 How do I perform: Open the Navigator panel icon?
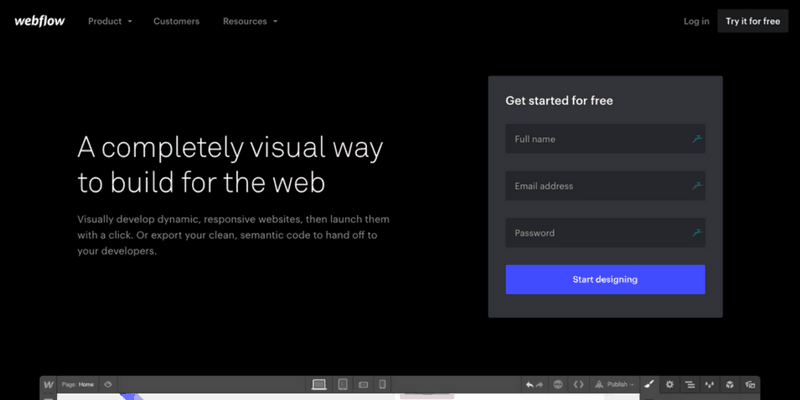click(x=689, y=384)
